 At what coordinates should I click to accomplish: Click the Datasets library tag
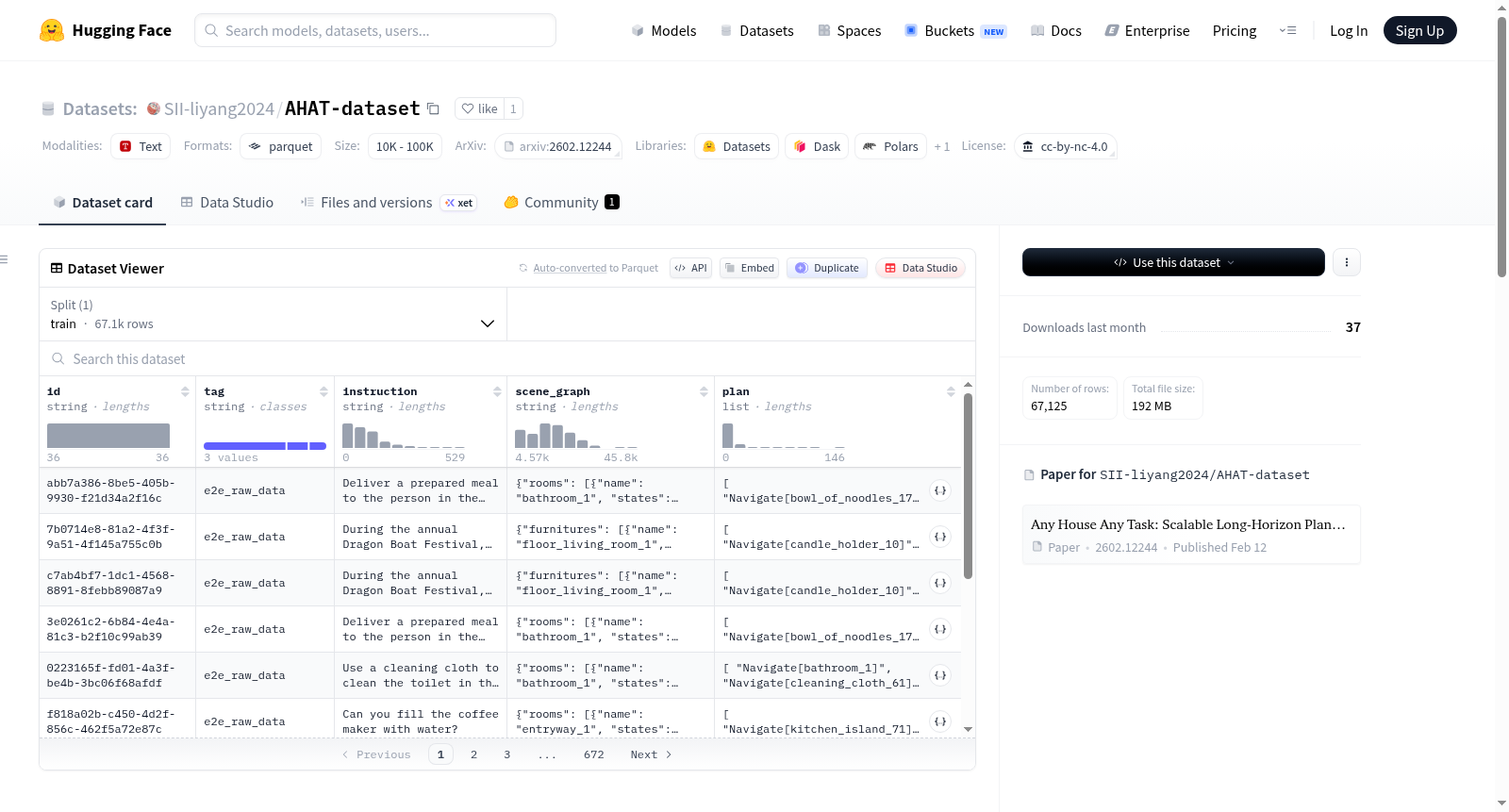pyautogui.click(x=737, y=146)
